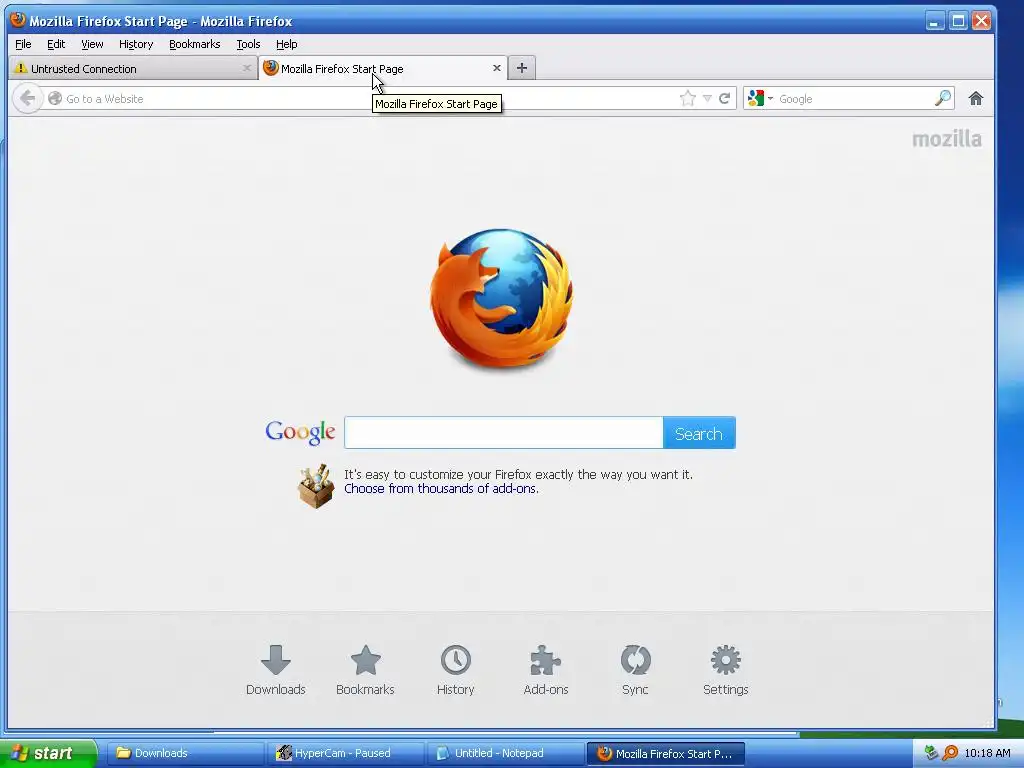The image size is (1024, 768).
Task: Open Downloads from the start page
Action: [276, 670]
